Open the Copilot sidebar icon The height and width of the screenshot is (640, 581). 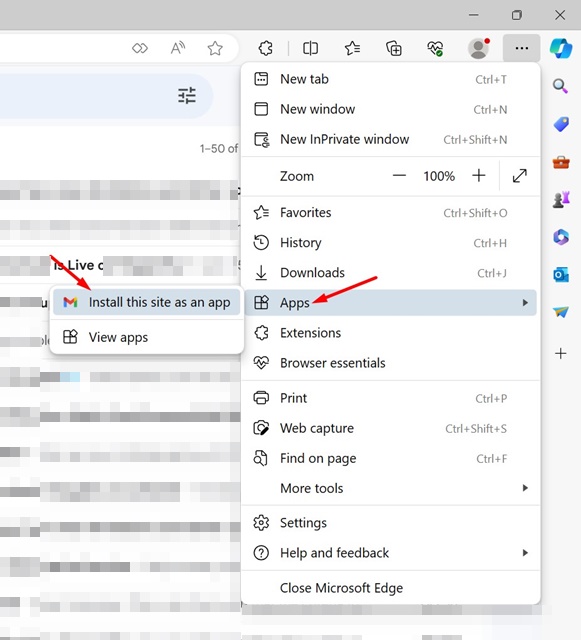(561, 48)
